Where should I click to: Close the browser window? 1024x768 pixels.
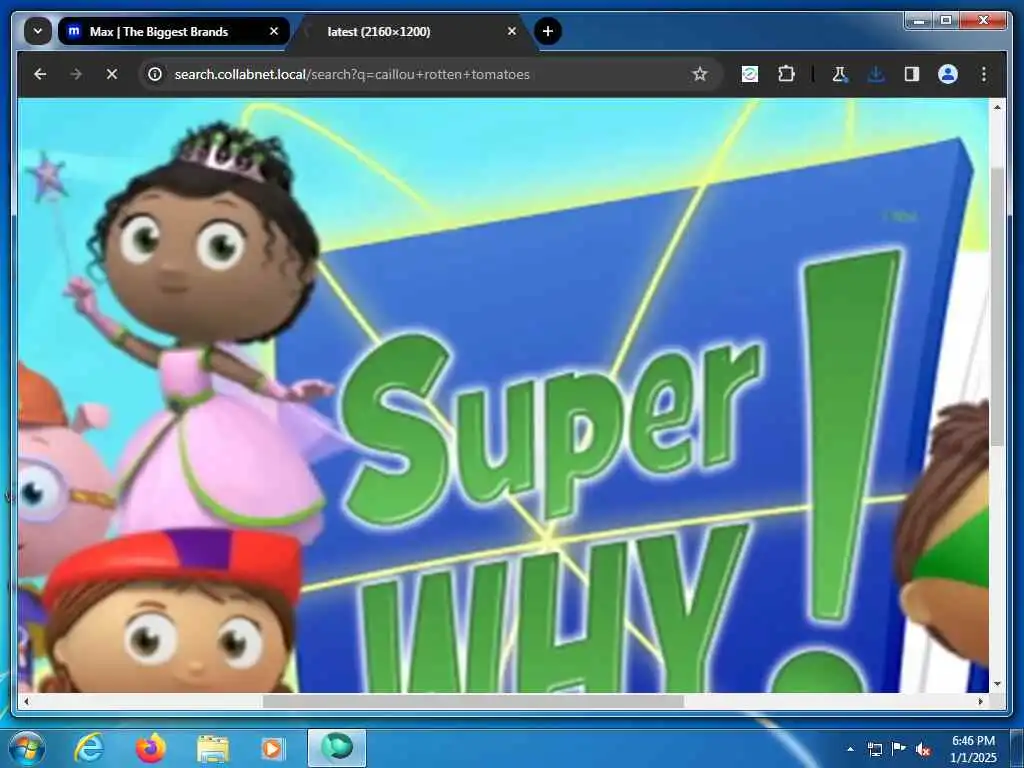pyautogui.click(x=983, y=20)
